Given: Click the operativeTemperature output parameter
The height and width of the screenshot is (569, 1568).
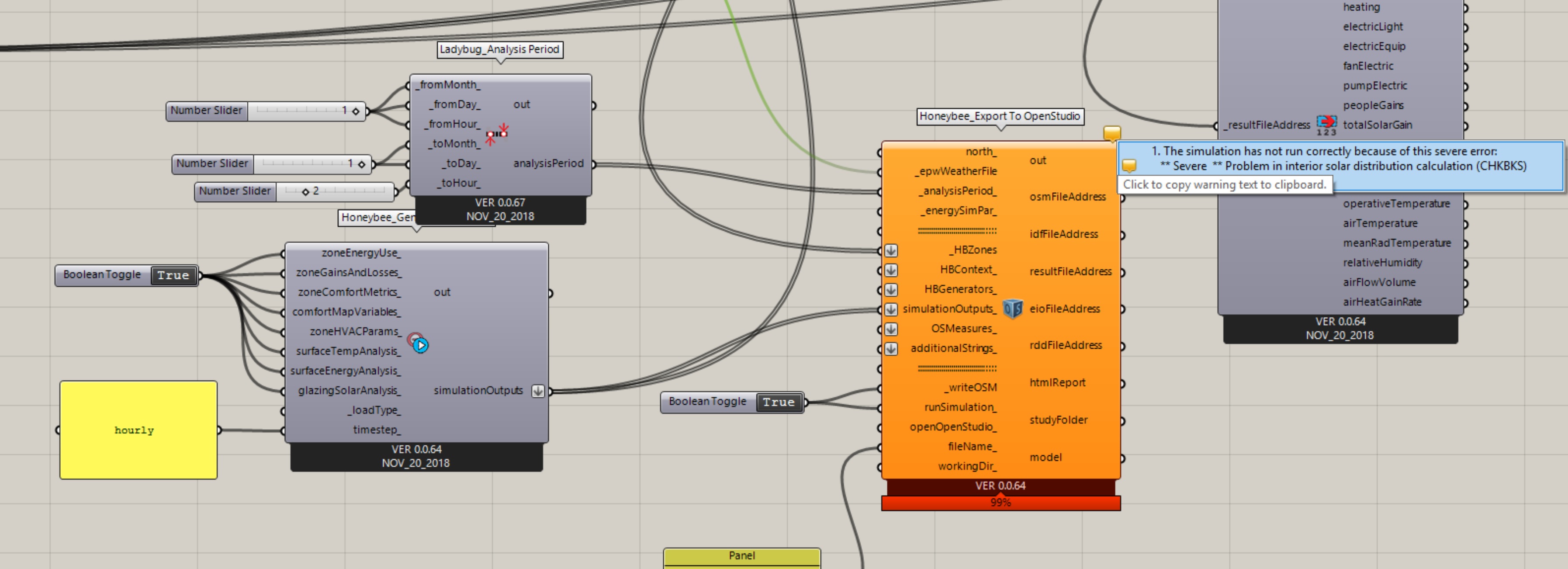Looking at the screenshot, I should point(1396,204).
